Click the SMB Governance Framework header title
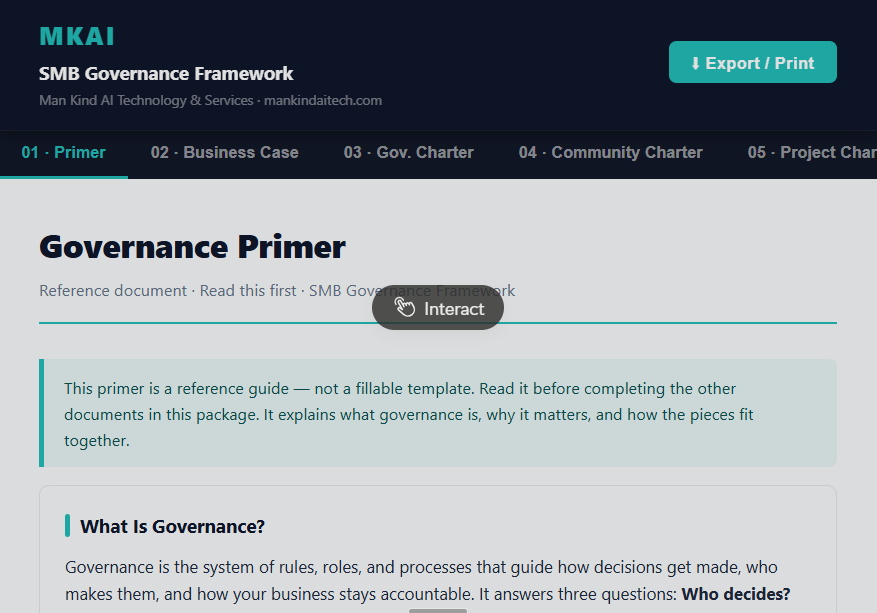877x613 pixels. 166,74
